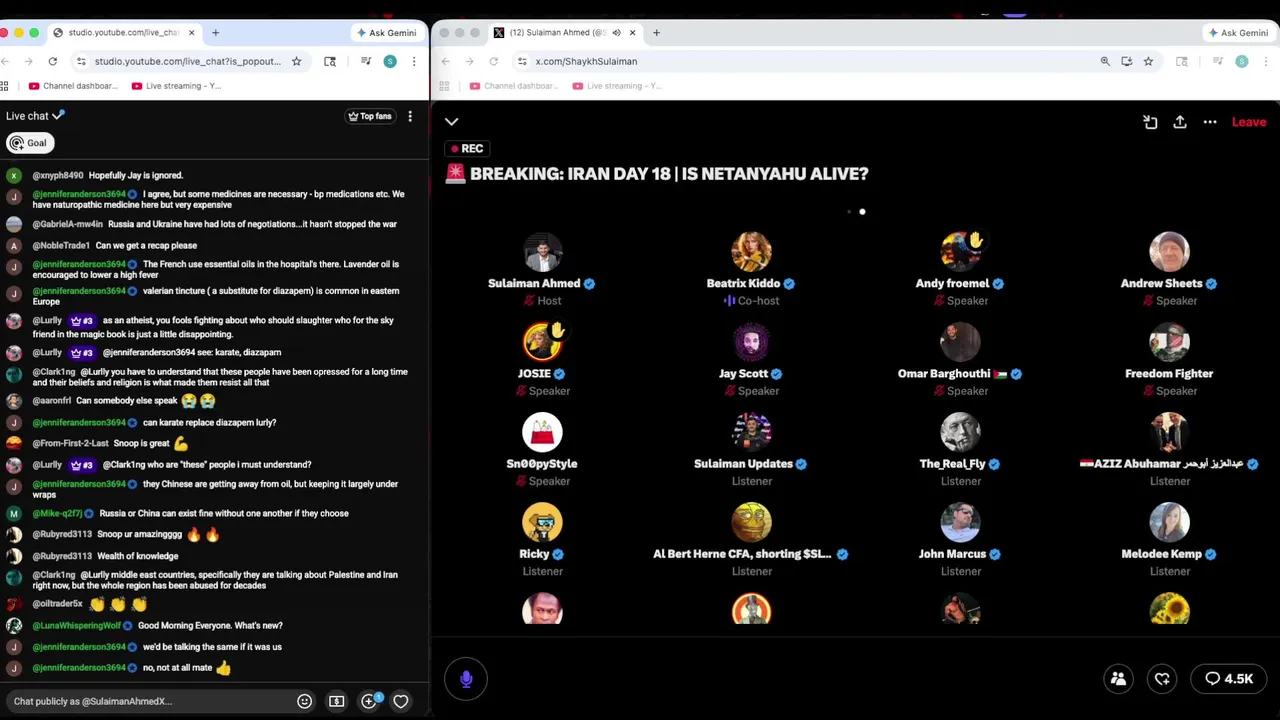Open live chat options three-dot menu
The width and height of the screenshot is (1280, 720).
coord(410,116)
